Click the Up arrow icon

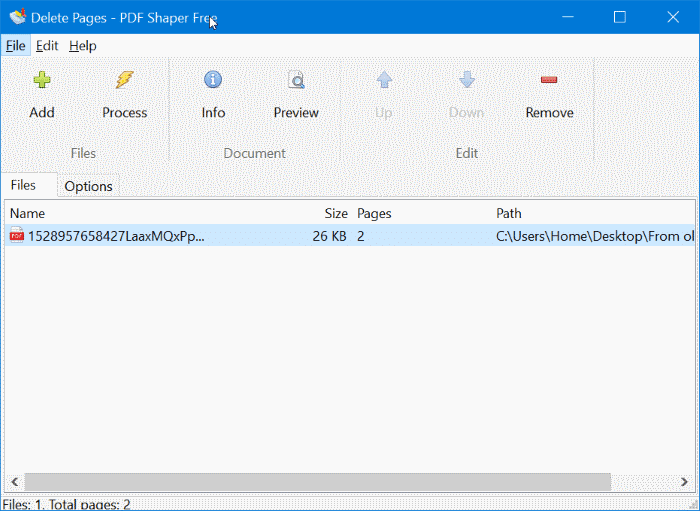click(x=384, y=80)
